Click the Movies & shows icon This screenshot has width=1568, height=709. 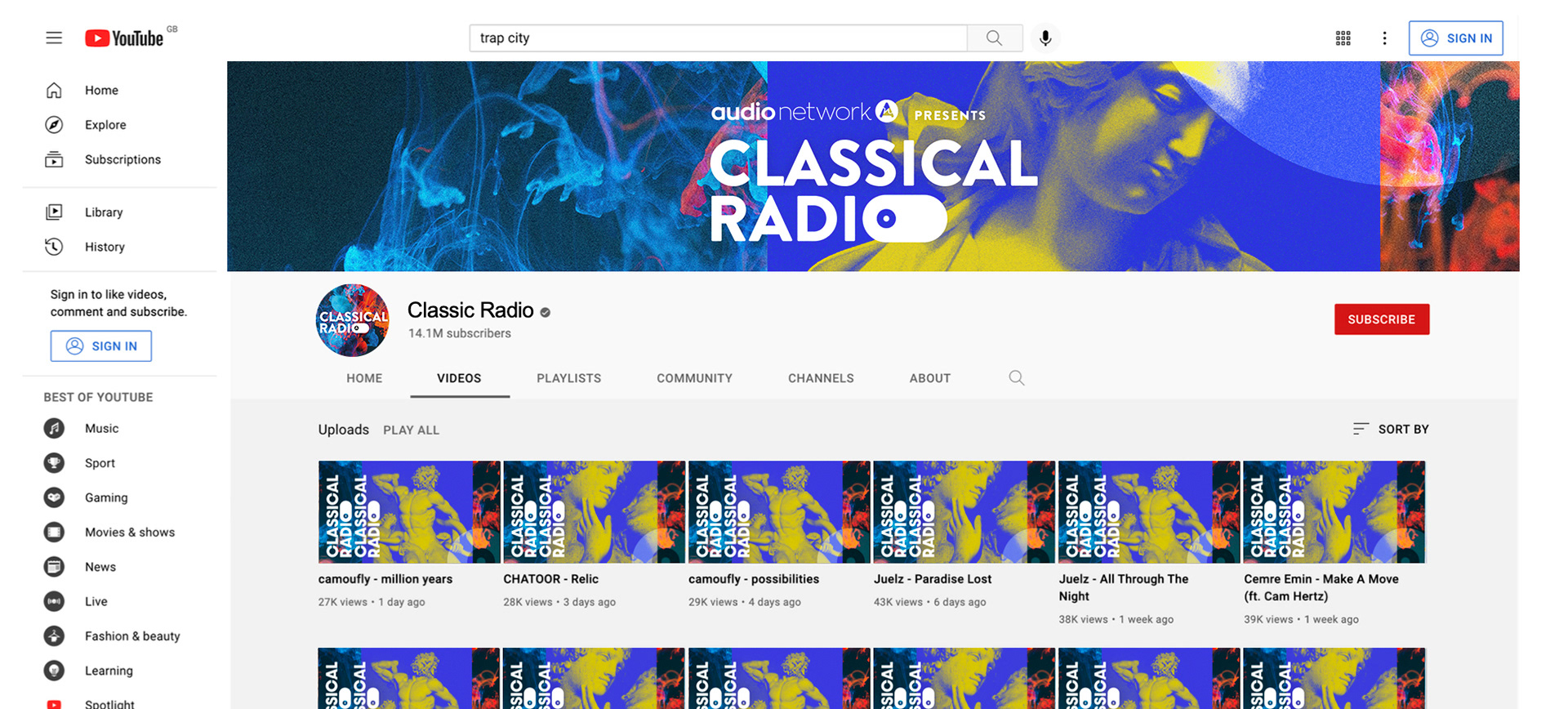[x=54, y=532]
